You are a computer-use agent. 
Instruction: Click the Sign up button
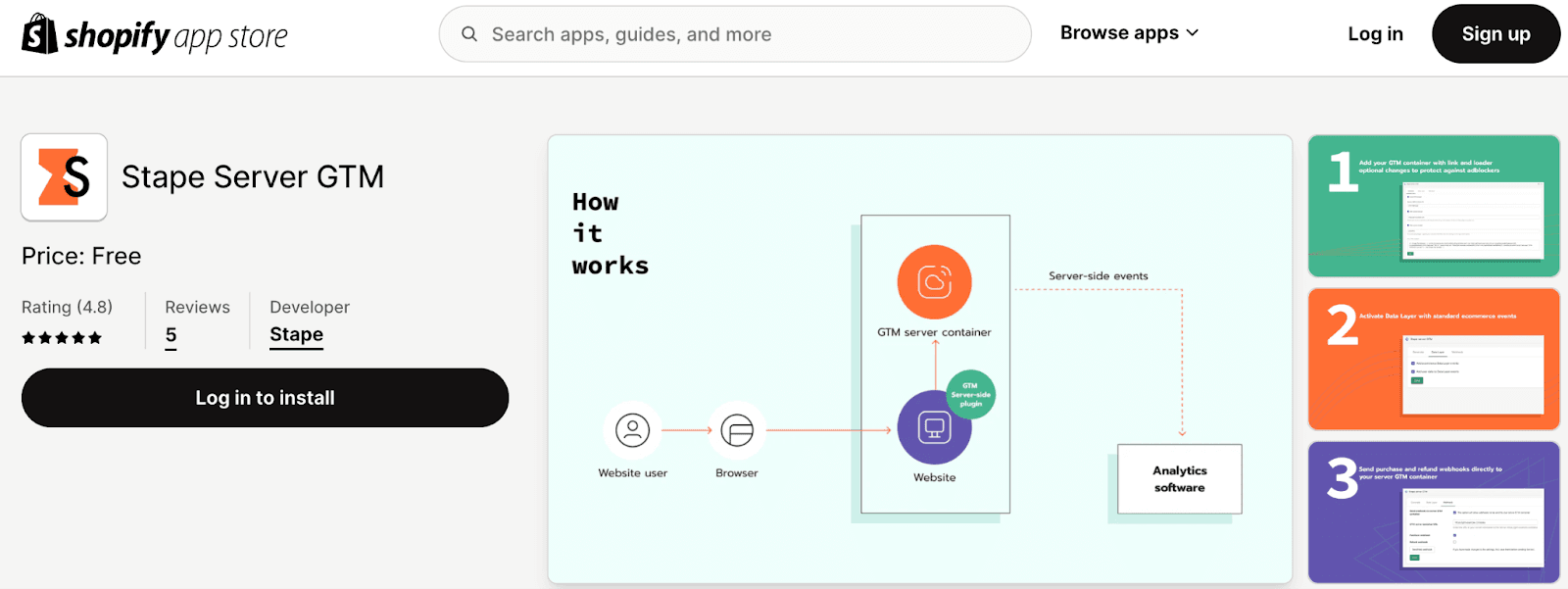click(1495, 34)
